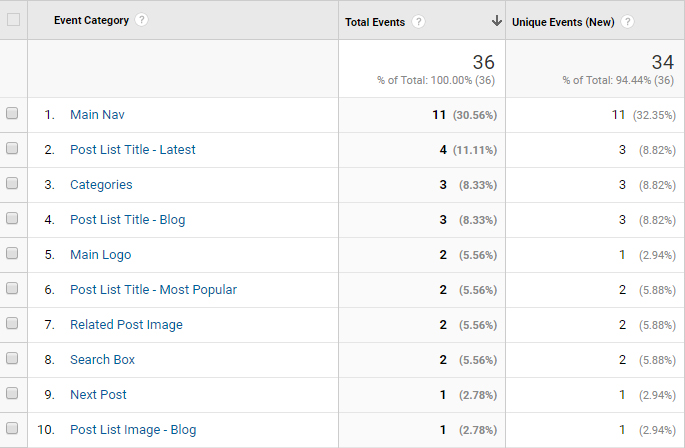Sort by Unique Events (New) column

(x=564, y=21)
